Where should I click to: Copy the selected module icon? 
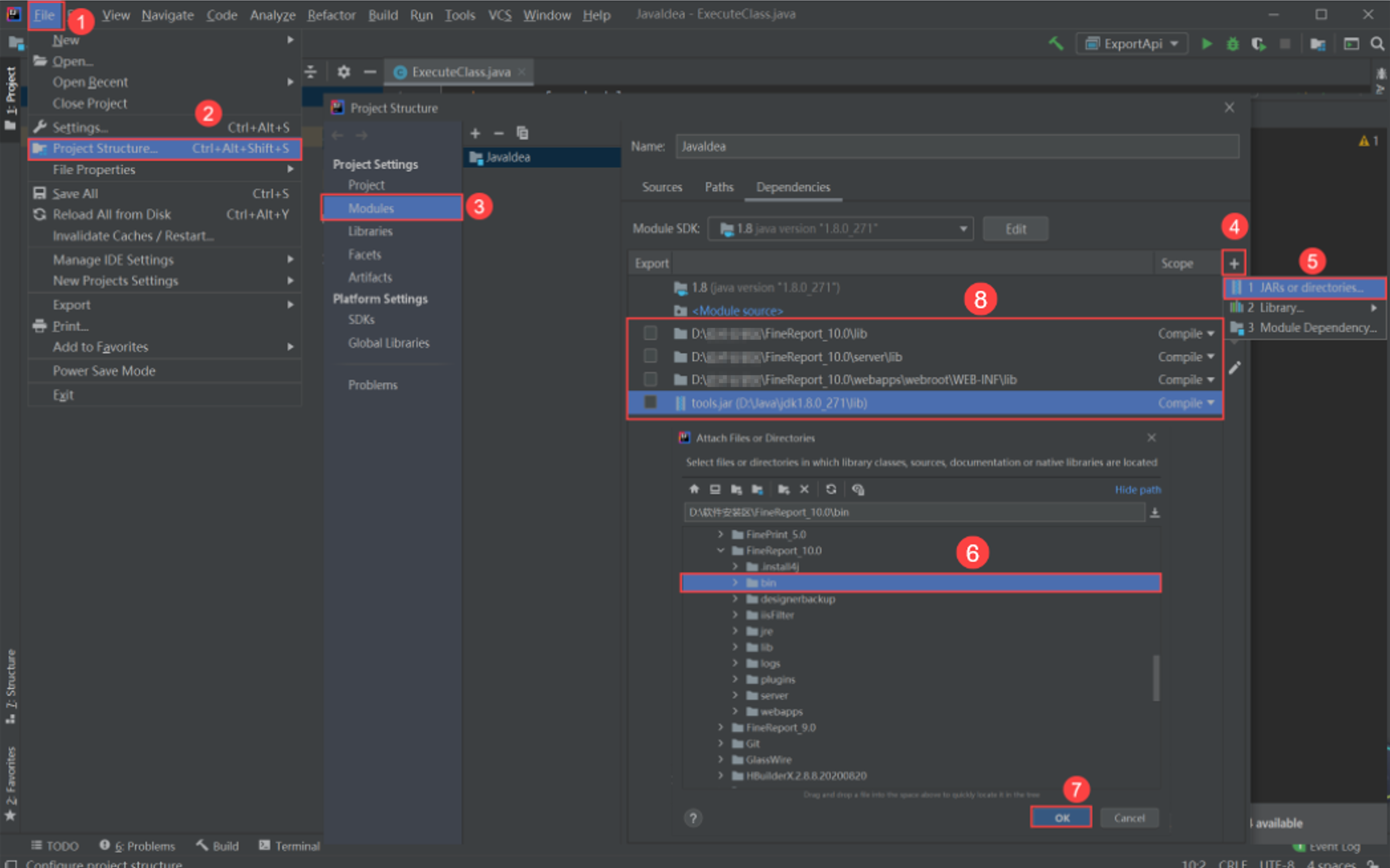click(522, 133)
